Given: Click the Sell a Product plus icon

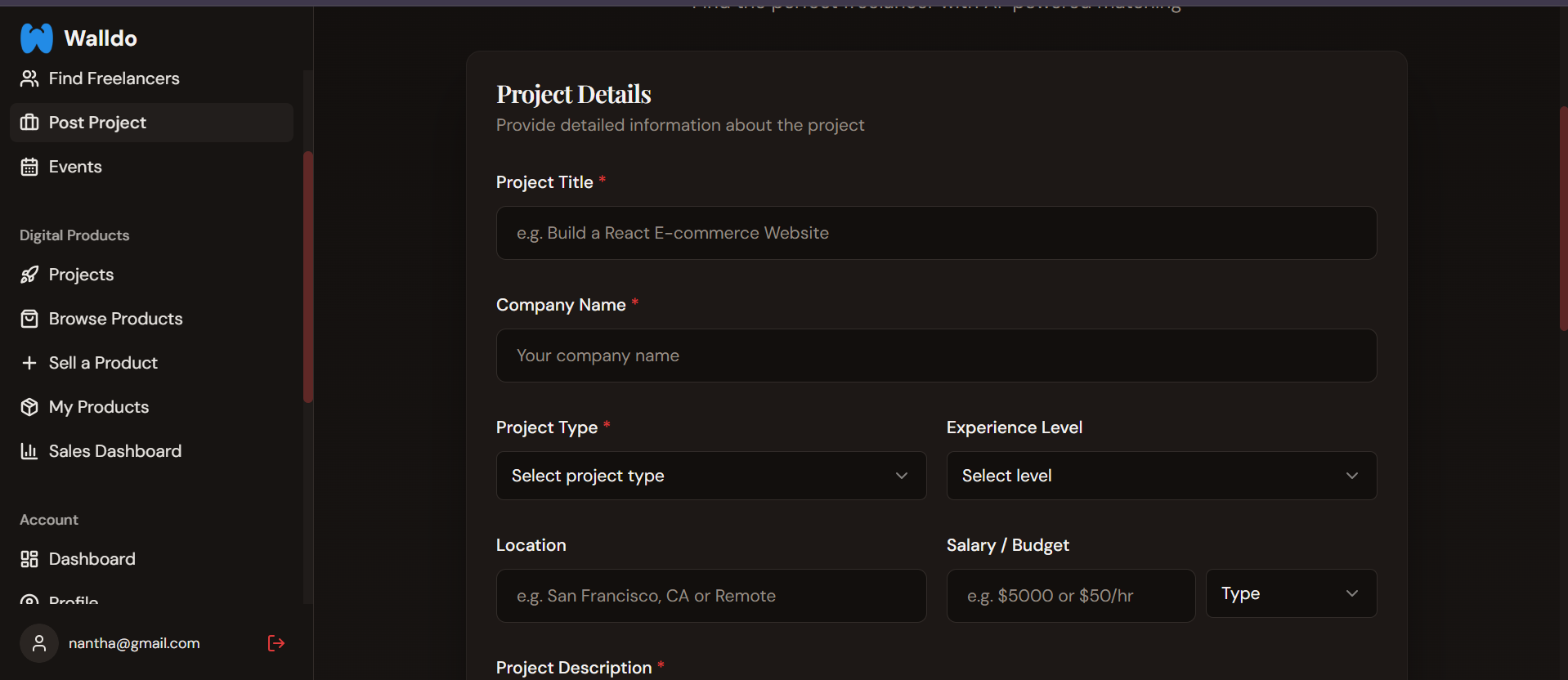Looking at the screenshot, I should tap(29, 363).
